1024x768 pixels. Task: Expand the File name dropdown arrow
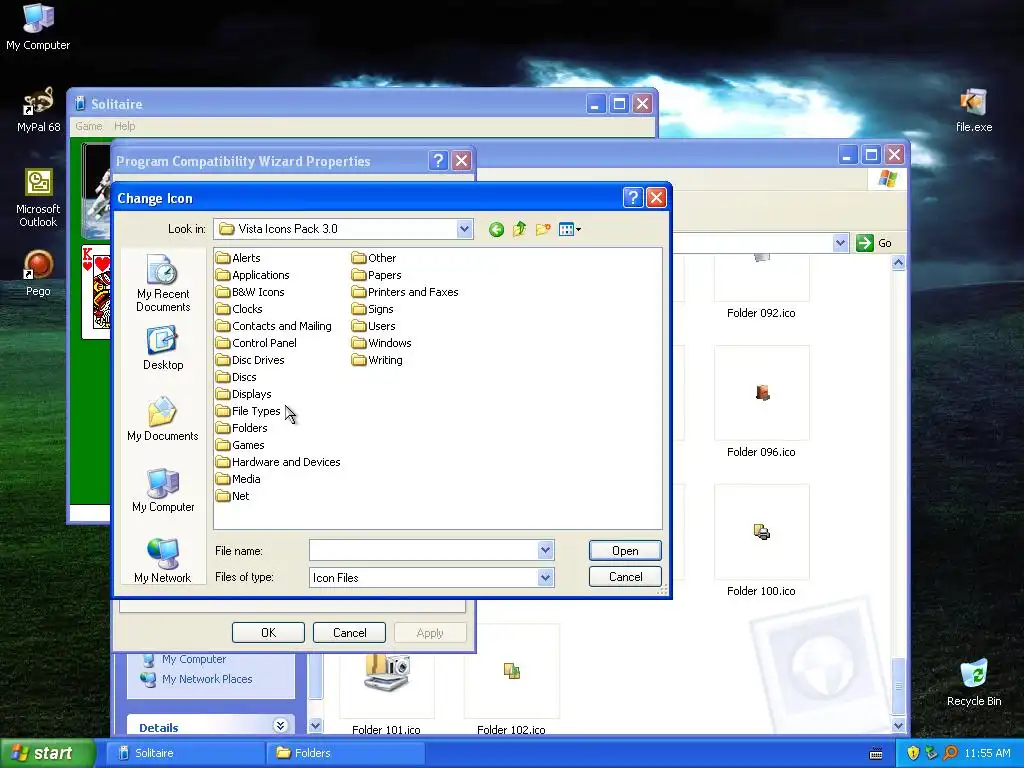[x=545, y=551]
